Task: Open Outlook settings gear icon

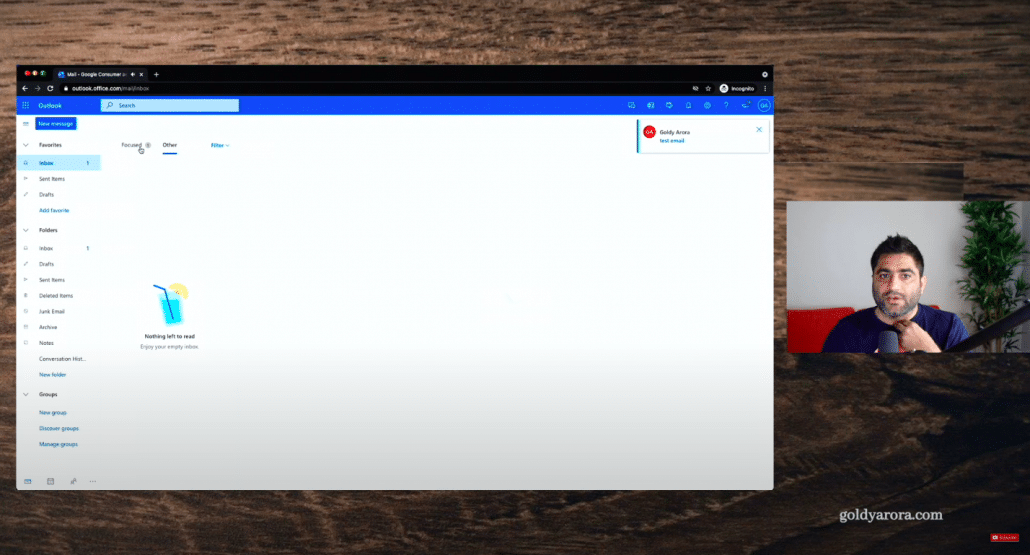Action: [x=707, y=105]
